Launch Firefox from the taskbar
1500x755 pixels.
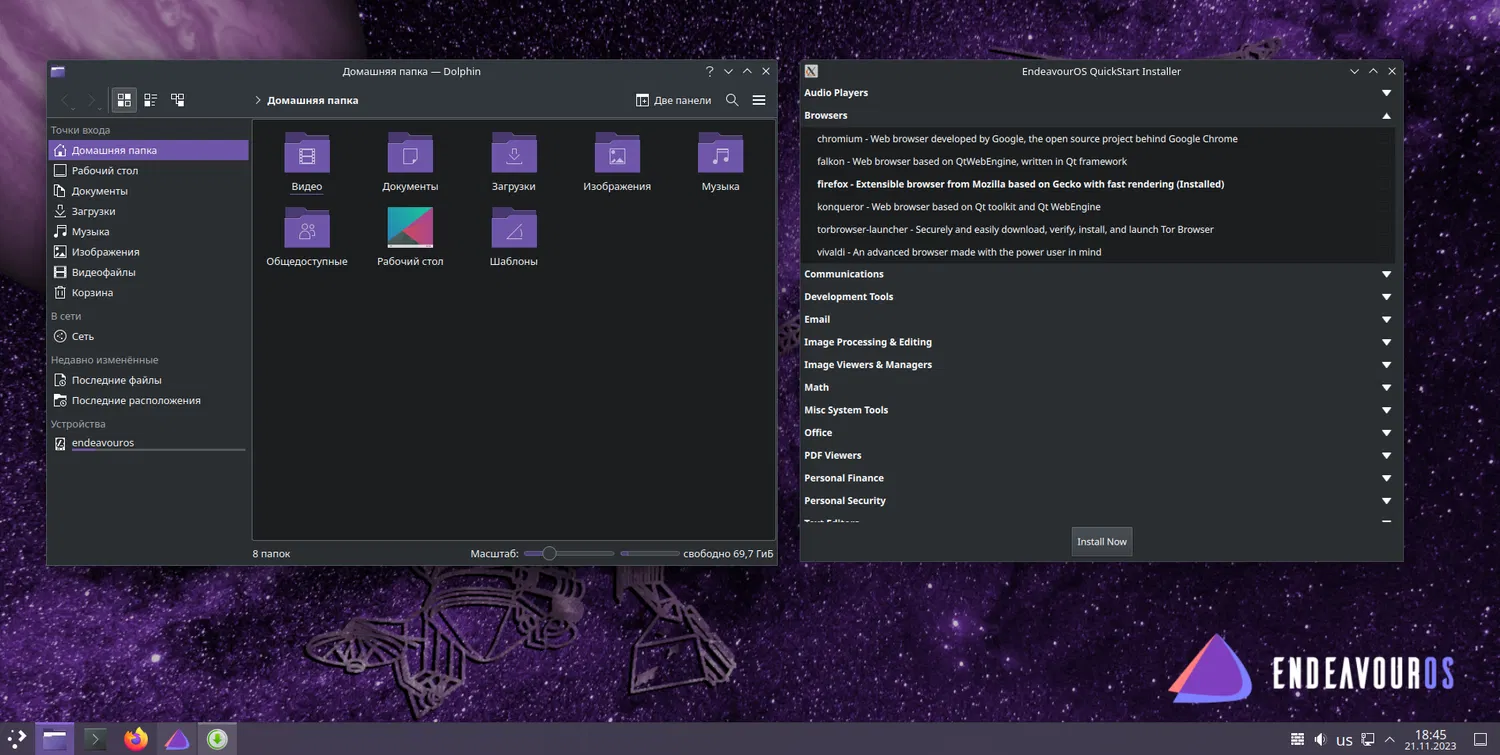pos(136,739)
